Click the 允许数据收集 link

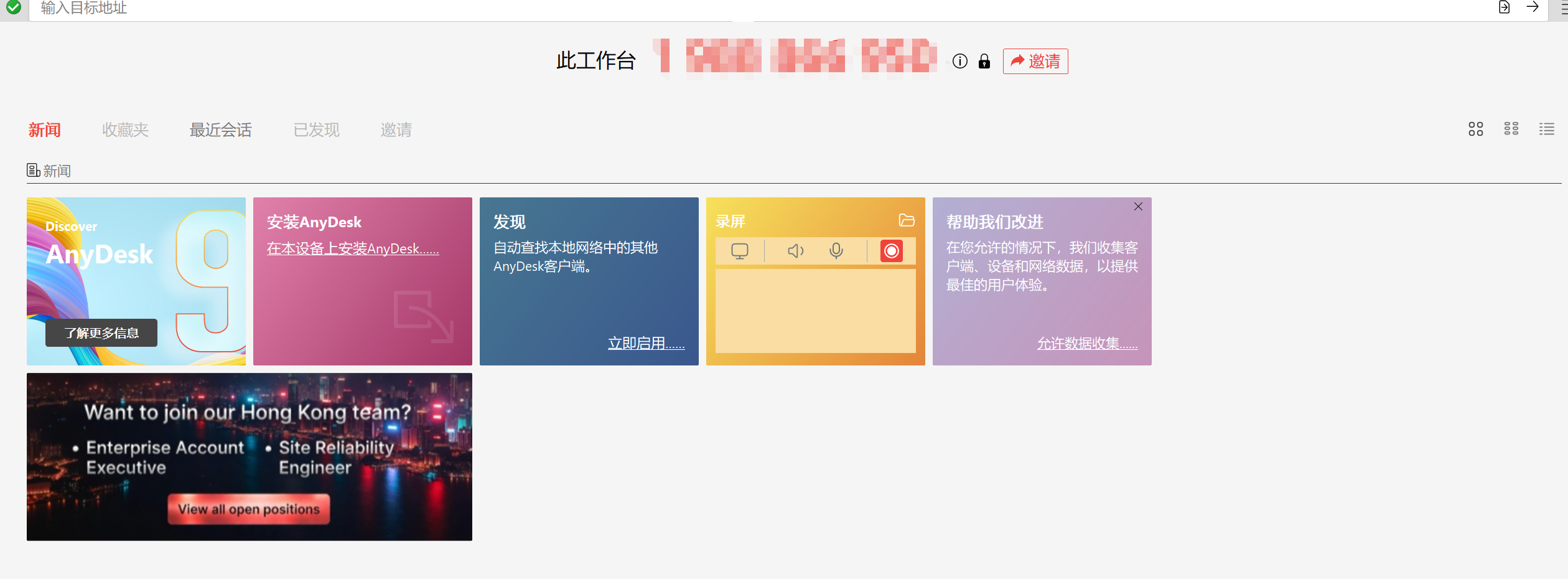[1088, 343]
